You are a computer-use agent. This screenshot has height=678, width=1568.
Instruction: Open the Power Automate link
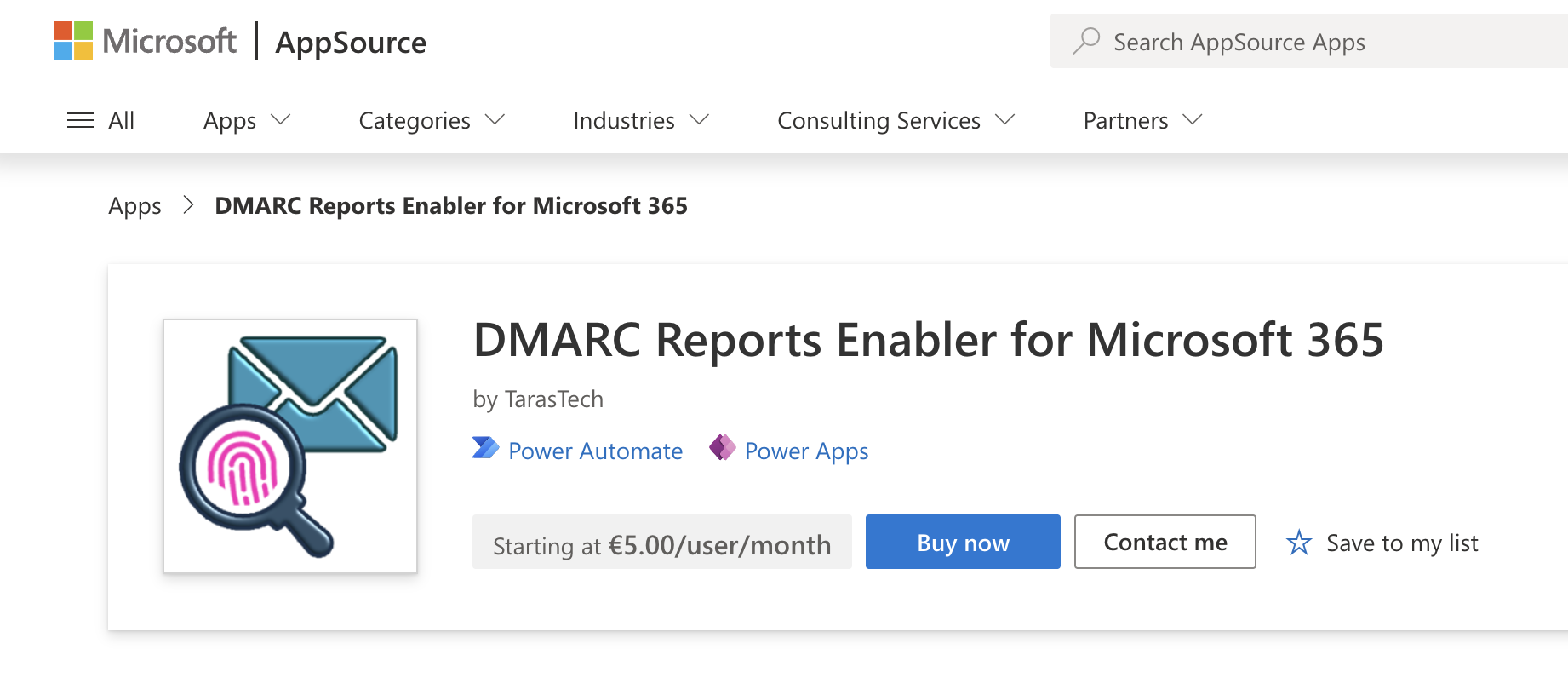(x=595, y=451)
